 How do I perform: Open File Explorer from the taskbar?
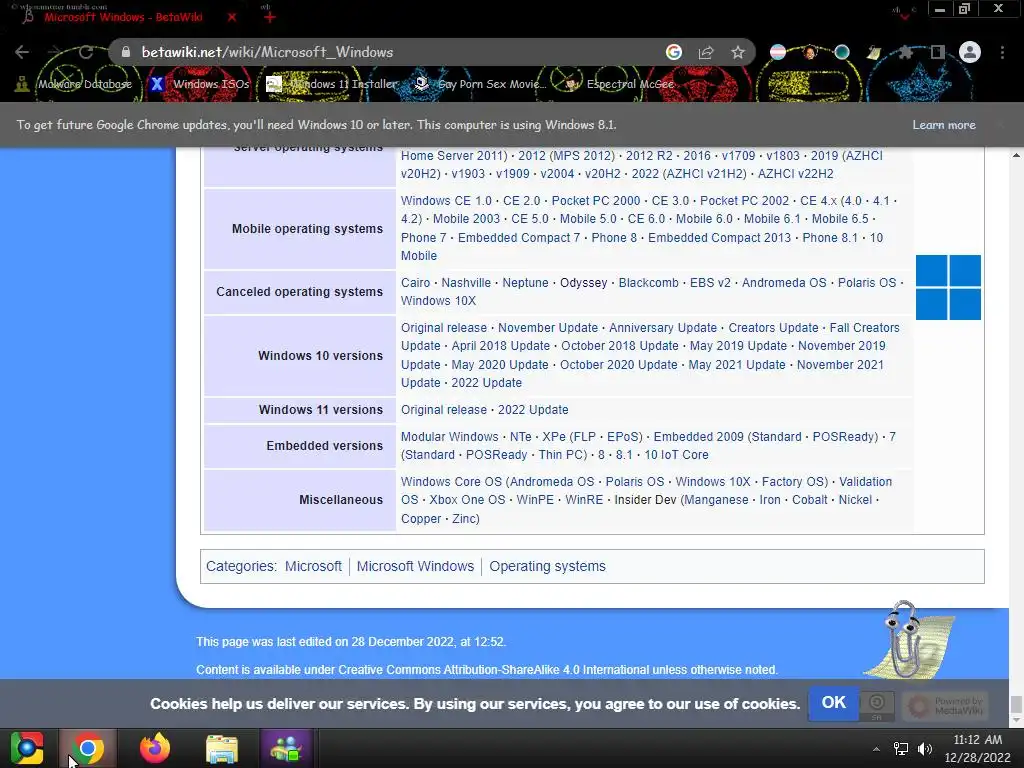click(x=221, y=748)
